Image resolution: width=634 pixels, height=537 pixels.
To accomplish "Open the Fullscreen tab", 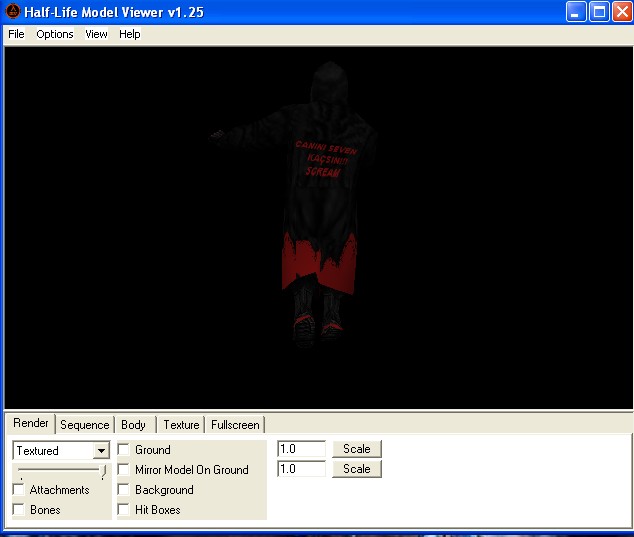I will coord(235,425).
